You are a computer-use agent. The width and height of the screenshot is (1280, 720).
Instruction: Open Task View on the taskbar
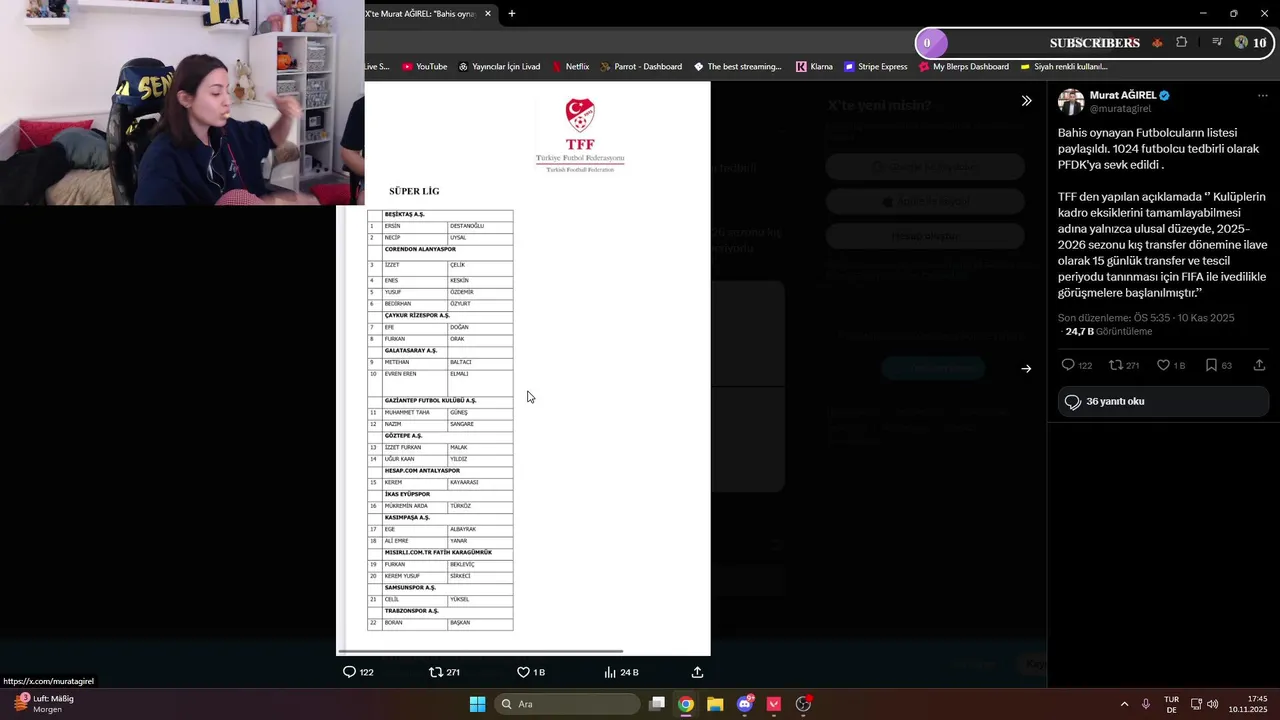pos(657,704)
